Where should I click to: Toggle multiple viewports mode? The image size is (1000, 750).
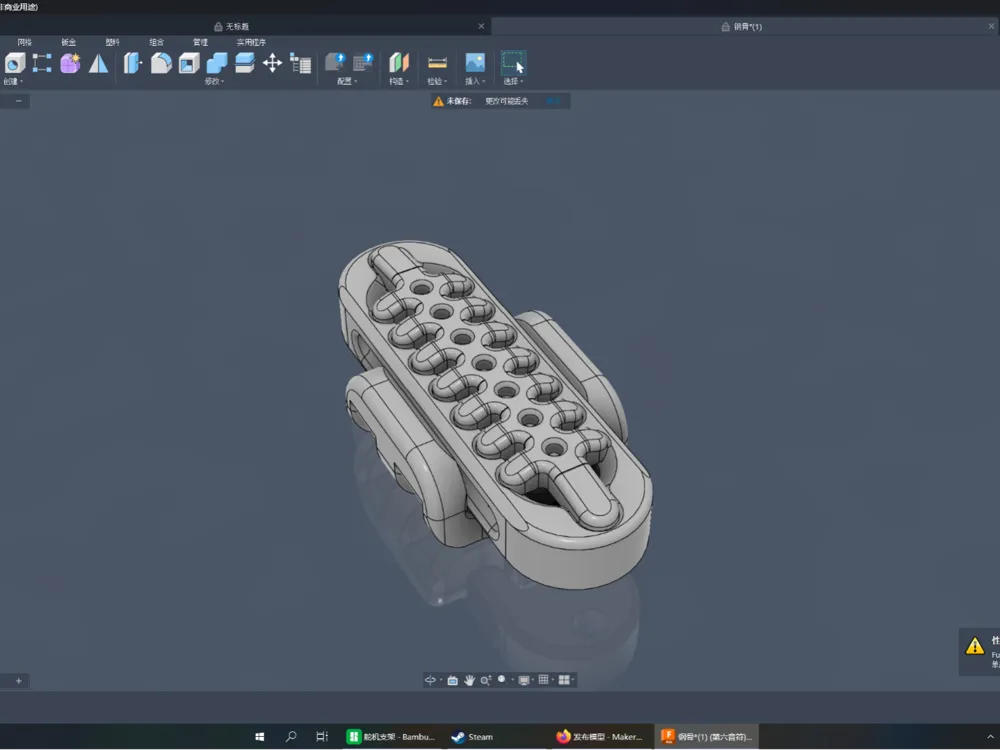[x=564, y=679]
